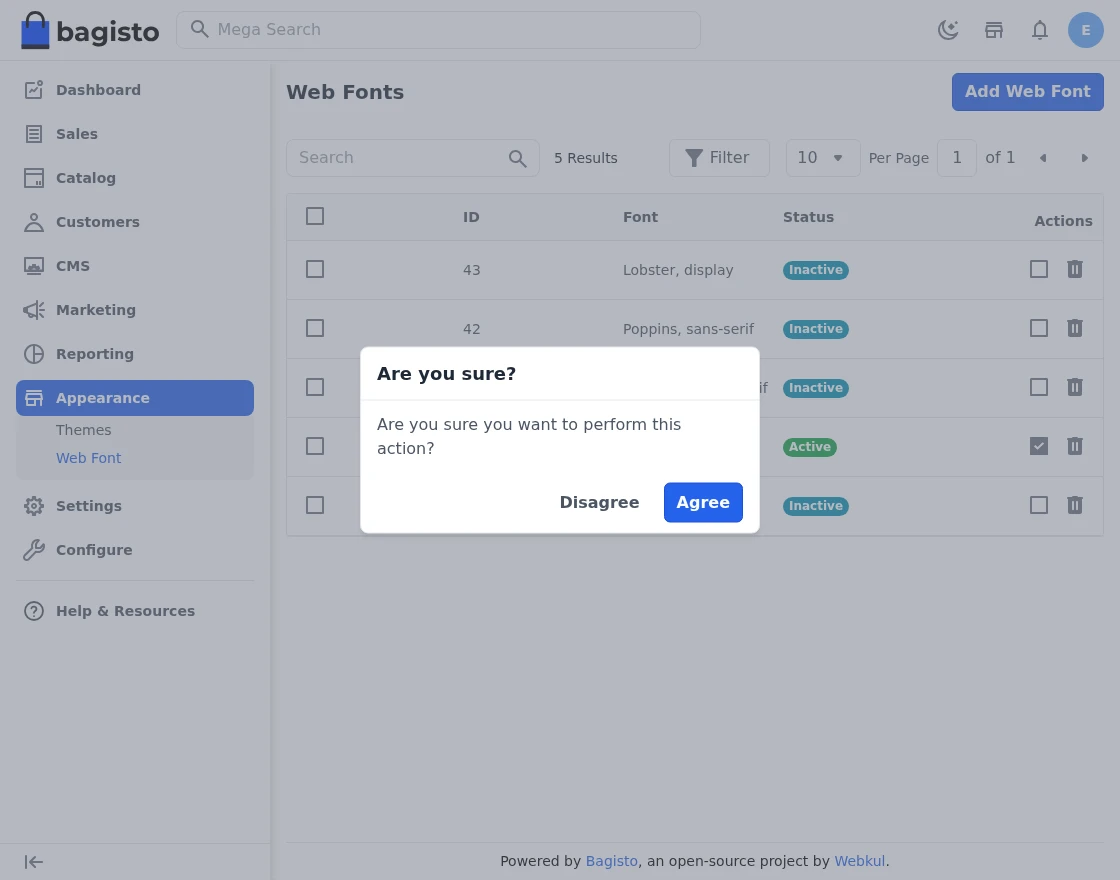Open Appearance menu
The width and height of the screenshot is (1120, 880).
pos(135,398)
